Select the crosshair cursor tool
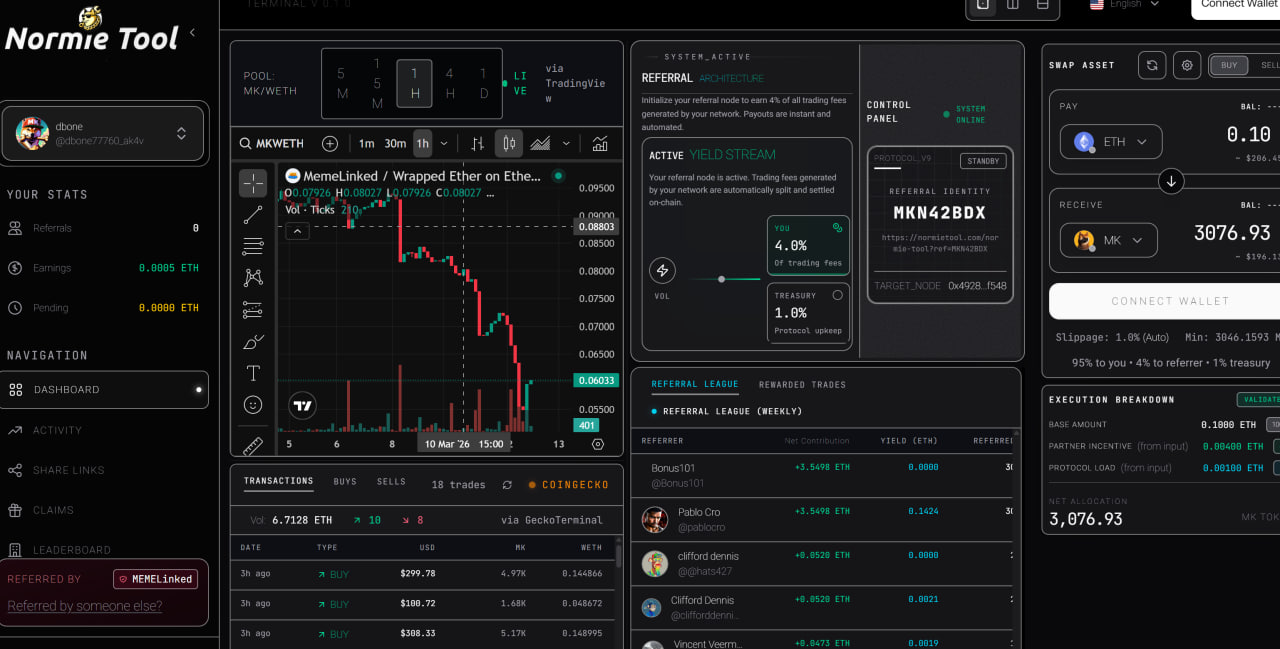 (253, 183)
